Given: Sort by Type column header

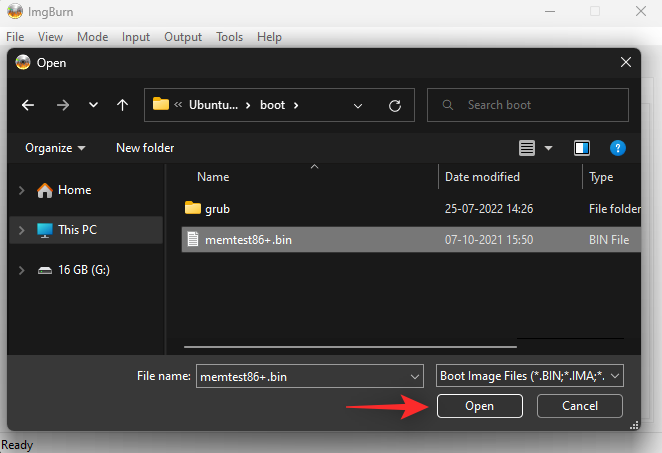Looking at the screenshot, I should (x=601, y=177).
